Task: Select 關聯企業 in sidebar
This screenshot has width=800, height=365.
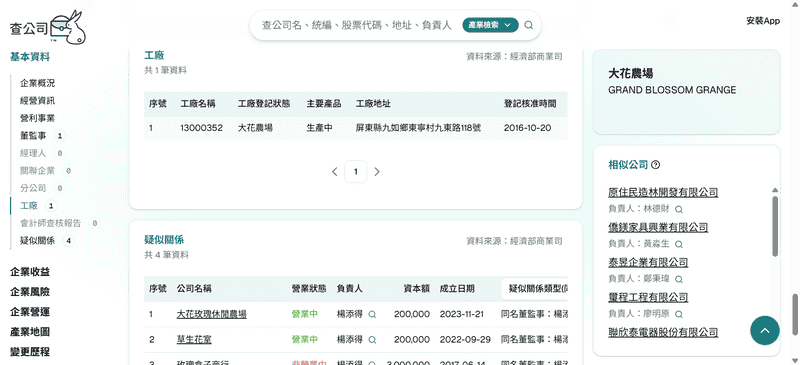Action: [37, 171]
